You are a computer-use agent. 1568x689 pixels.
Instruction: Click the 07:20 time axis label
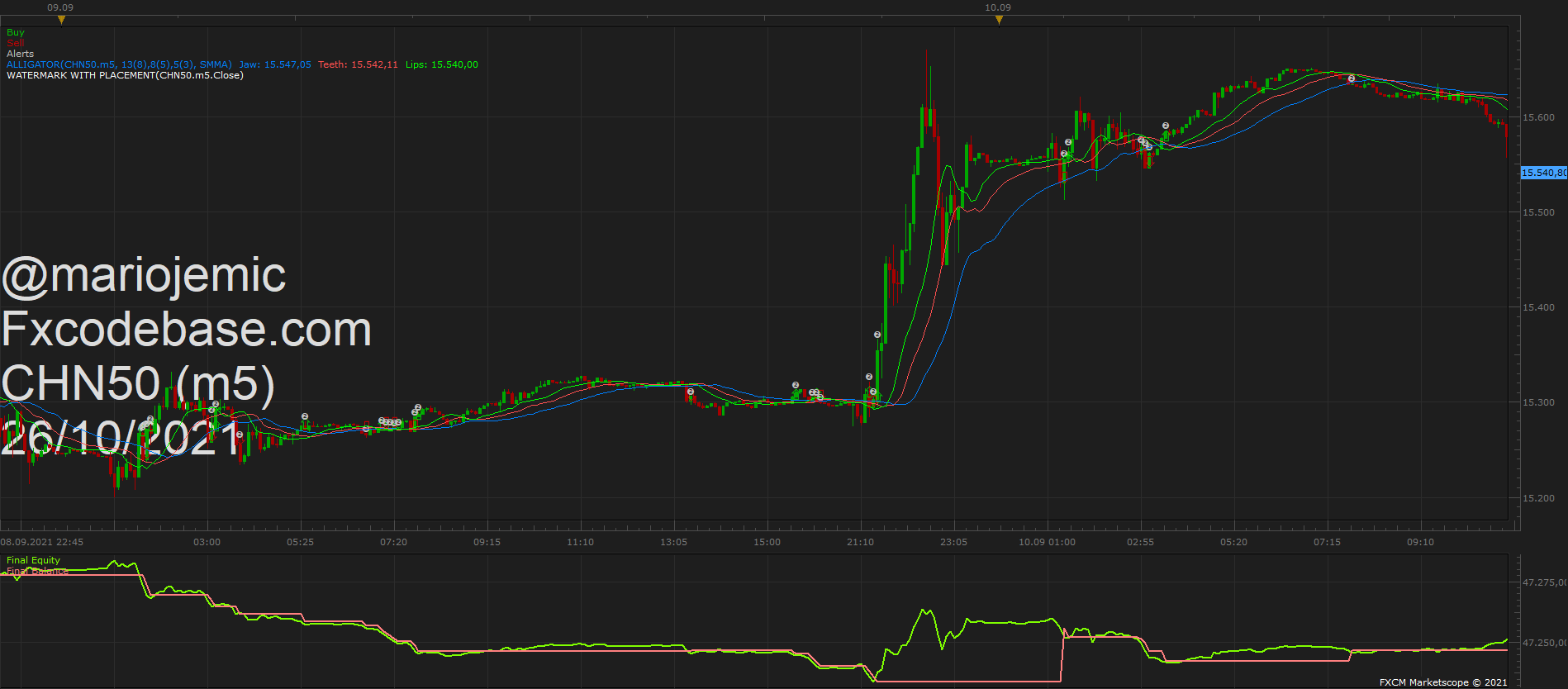(394, 542)
